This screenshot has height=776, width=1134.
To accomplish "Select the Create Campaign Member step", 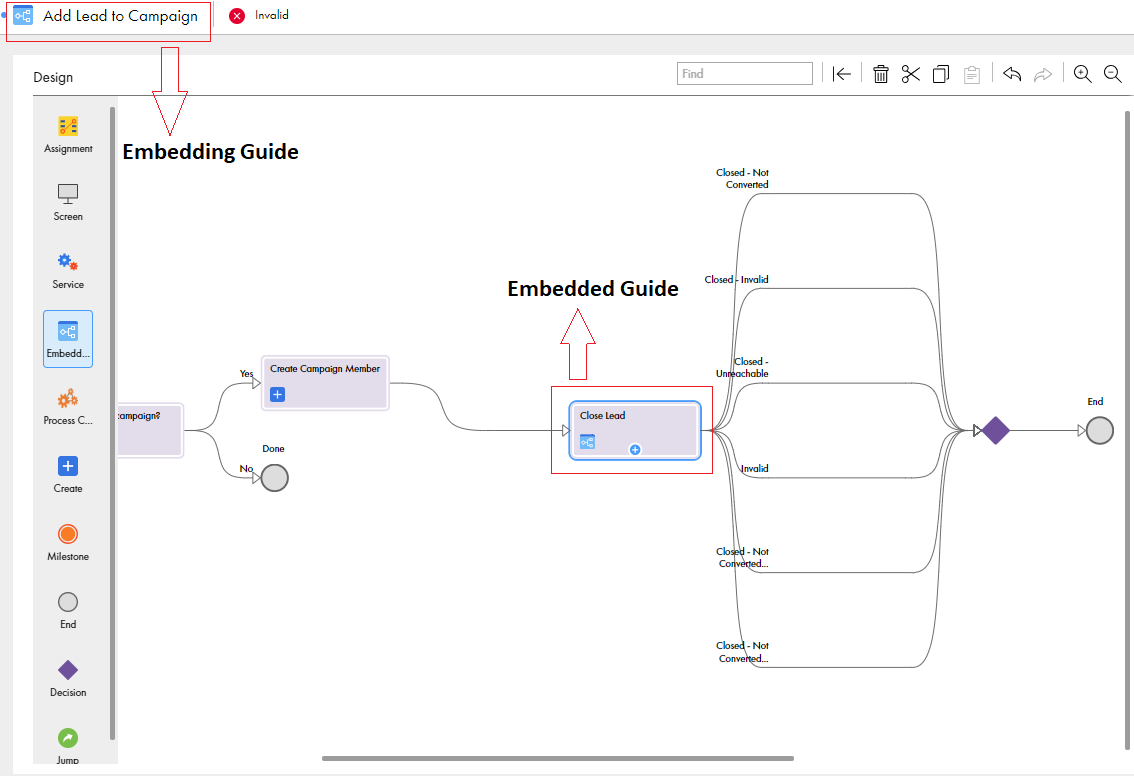I will [325, 383].
